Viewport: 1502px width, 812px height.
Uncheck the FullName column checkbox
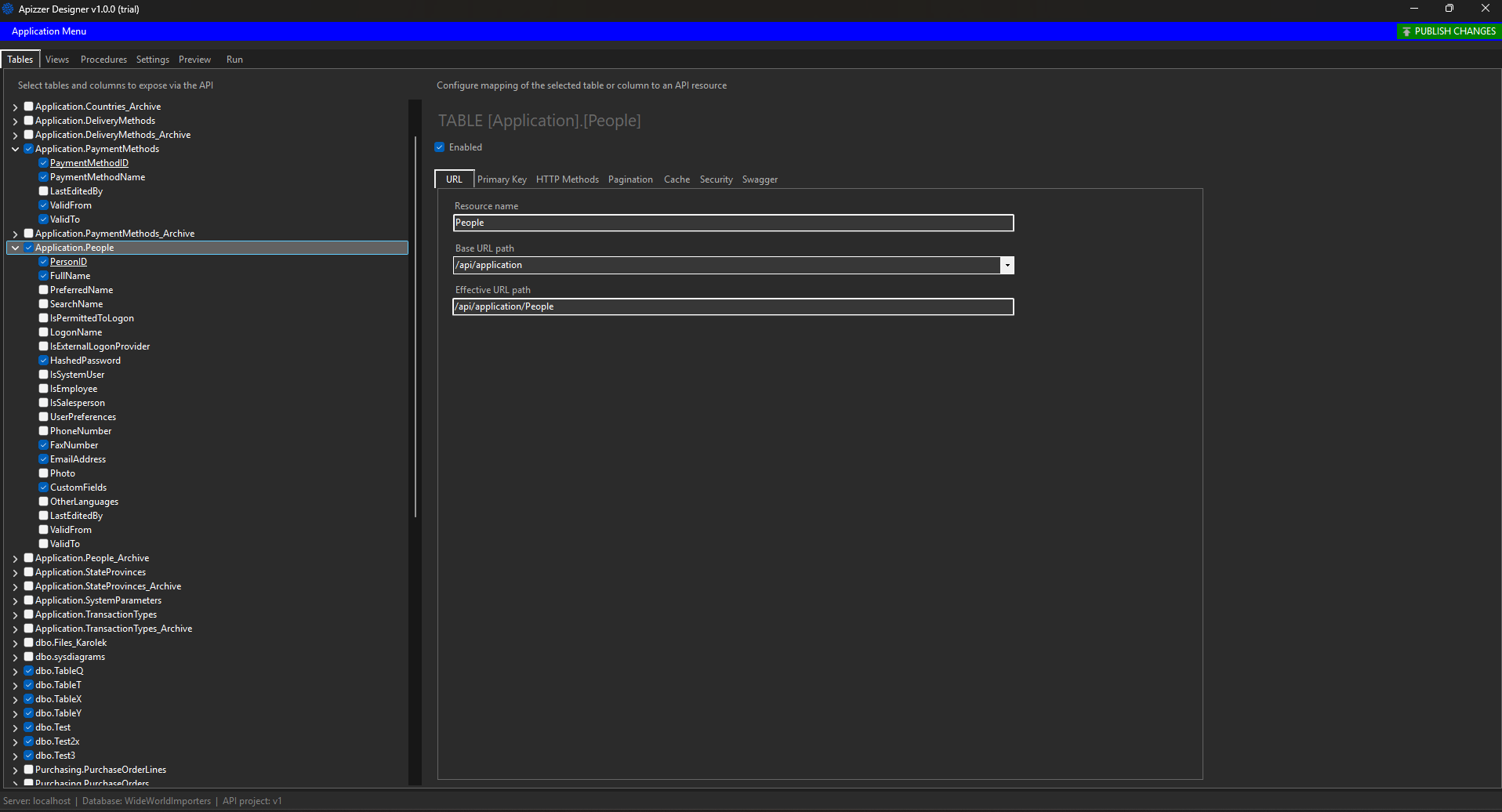[43, 276]
